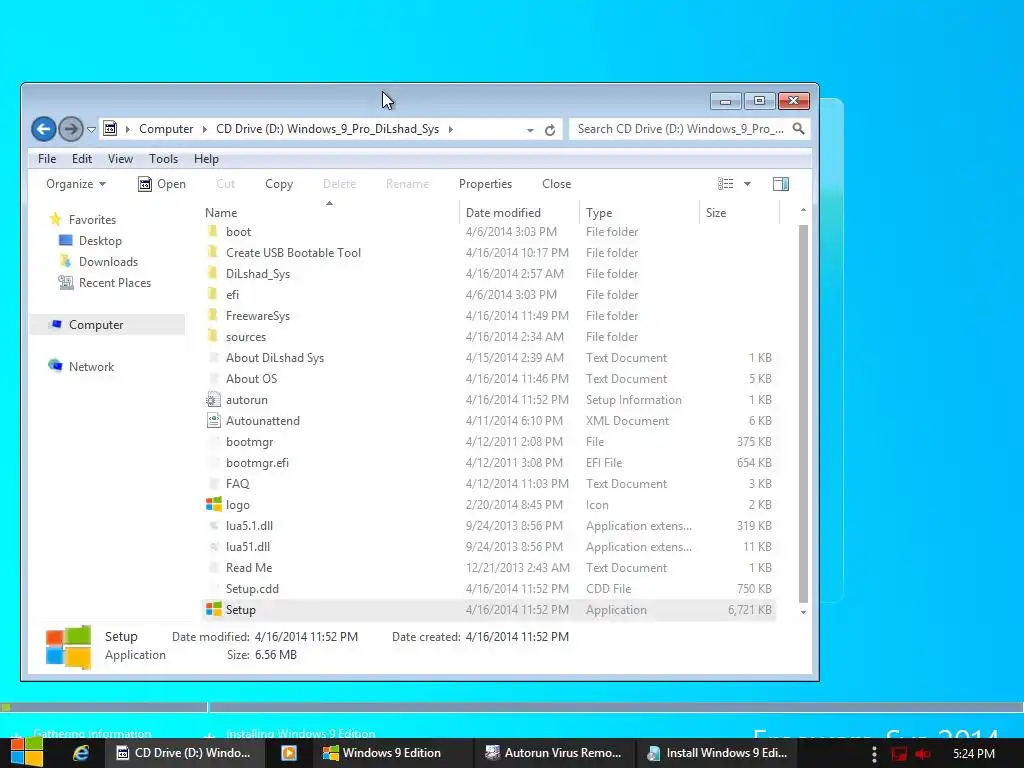Refresh the CD Drive folder view
1024x768 pixels.
click(550, 130)
